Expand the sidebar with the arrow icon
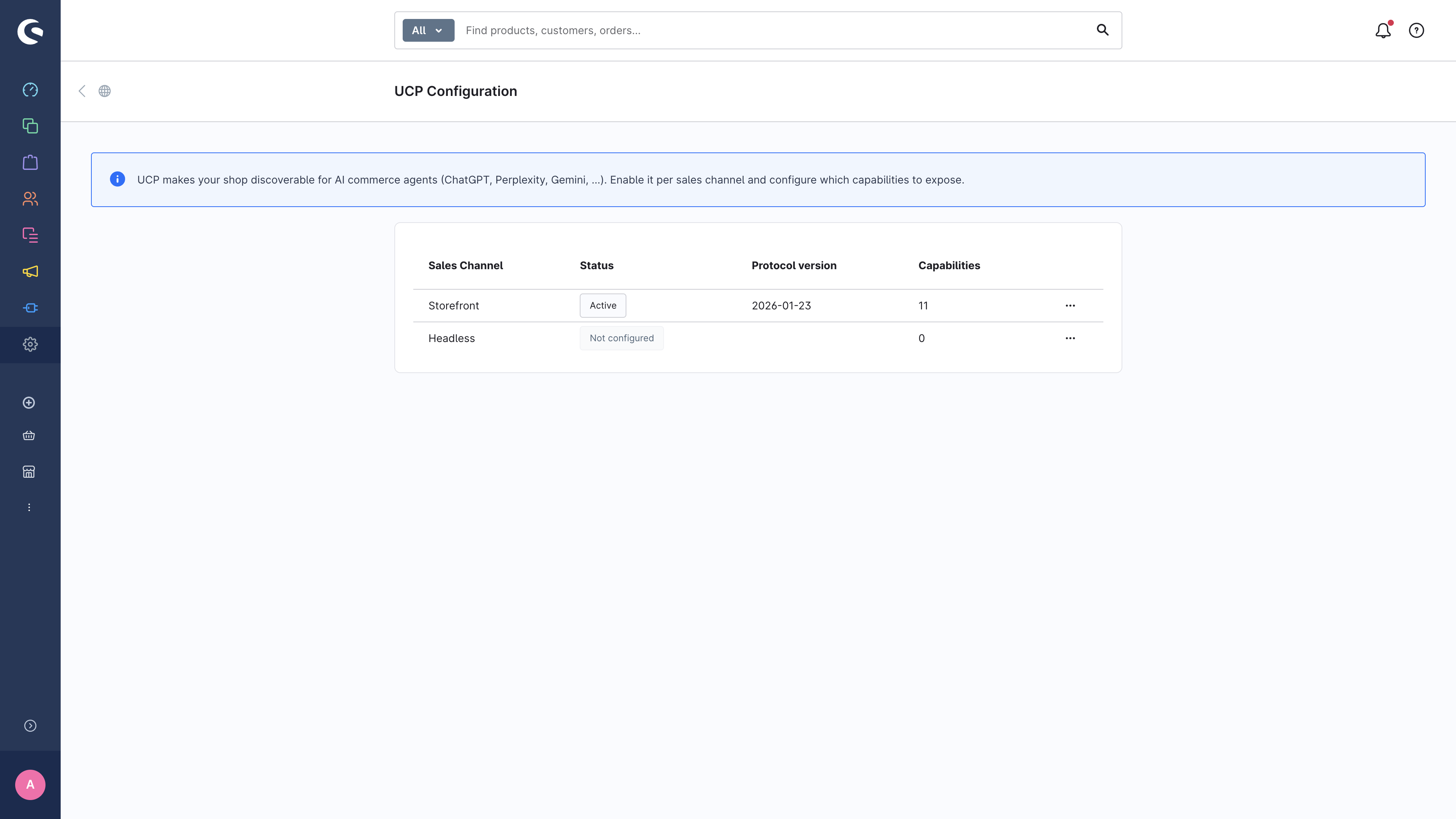The height and width of the screenshot is (819, 1456). [30, 726]
